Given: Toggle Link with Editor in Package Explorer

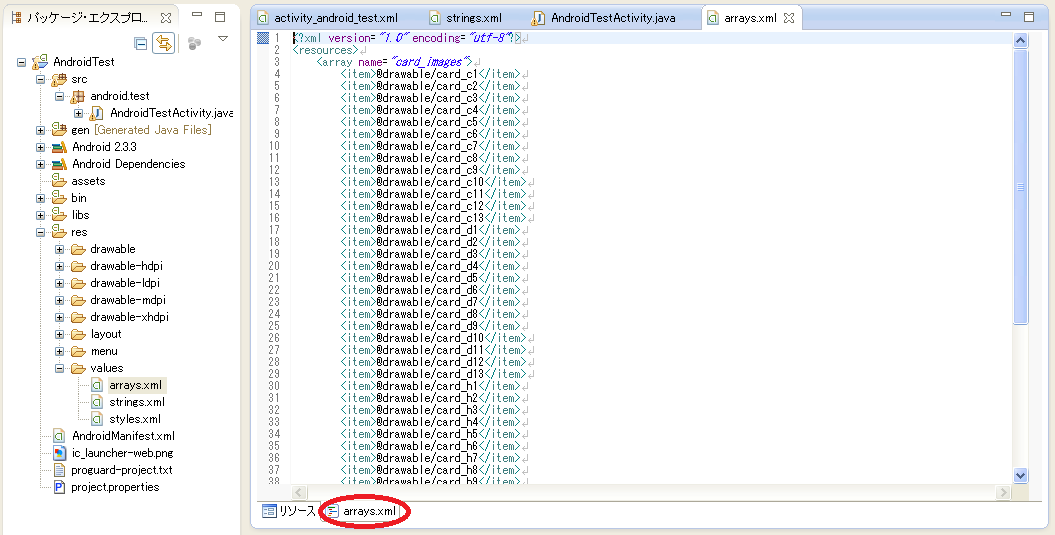Looking at the screenshot, I should click(x=164, y=42).
